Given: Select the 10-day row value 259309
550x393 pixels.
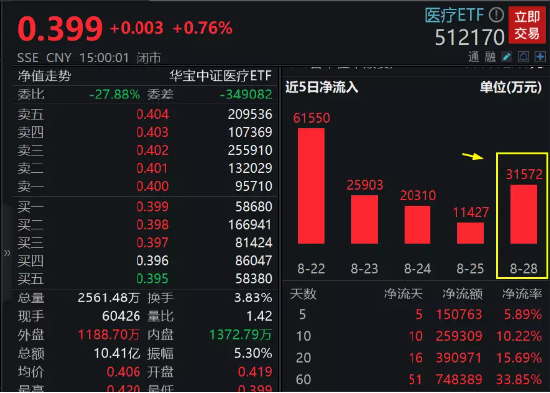Looking at the screenshot, I should tap(459, 337).
